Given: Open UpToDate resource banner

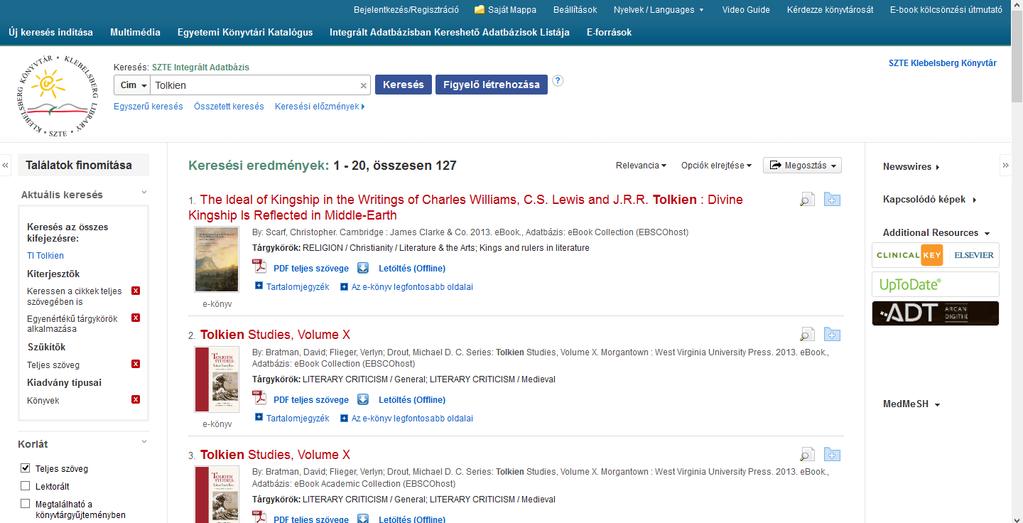Looking at the screenshot, I should pos(936,284).
